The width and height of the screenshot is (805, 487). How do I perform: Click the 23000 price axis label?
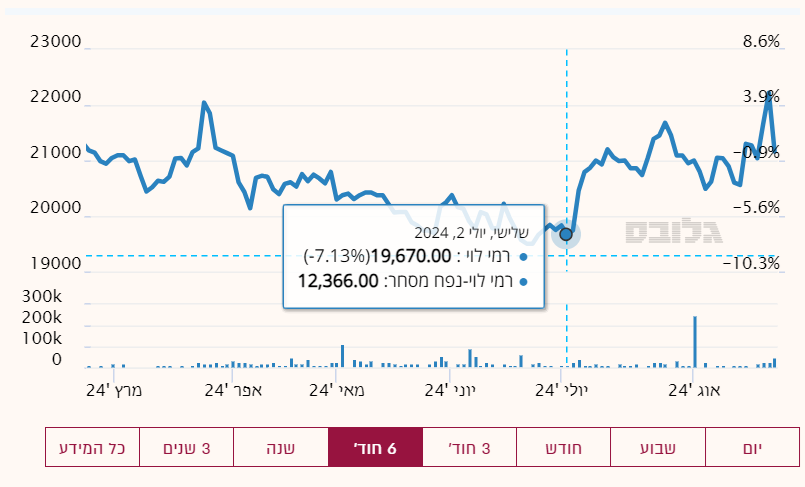[x=56, y=42]
